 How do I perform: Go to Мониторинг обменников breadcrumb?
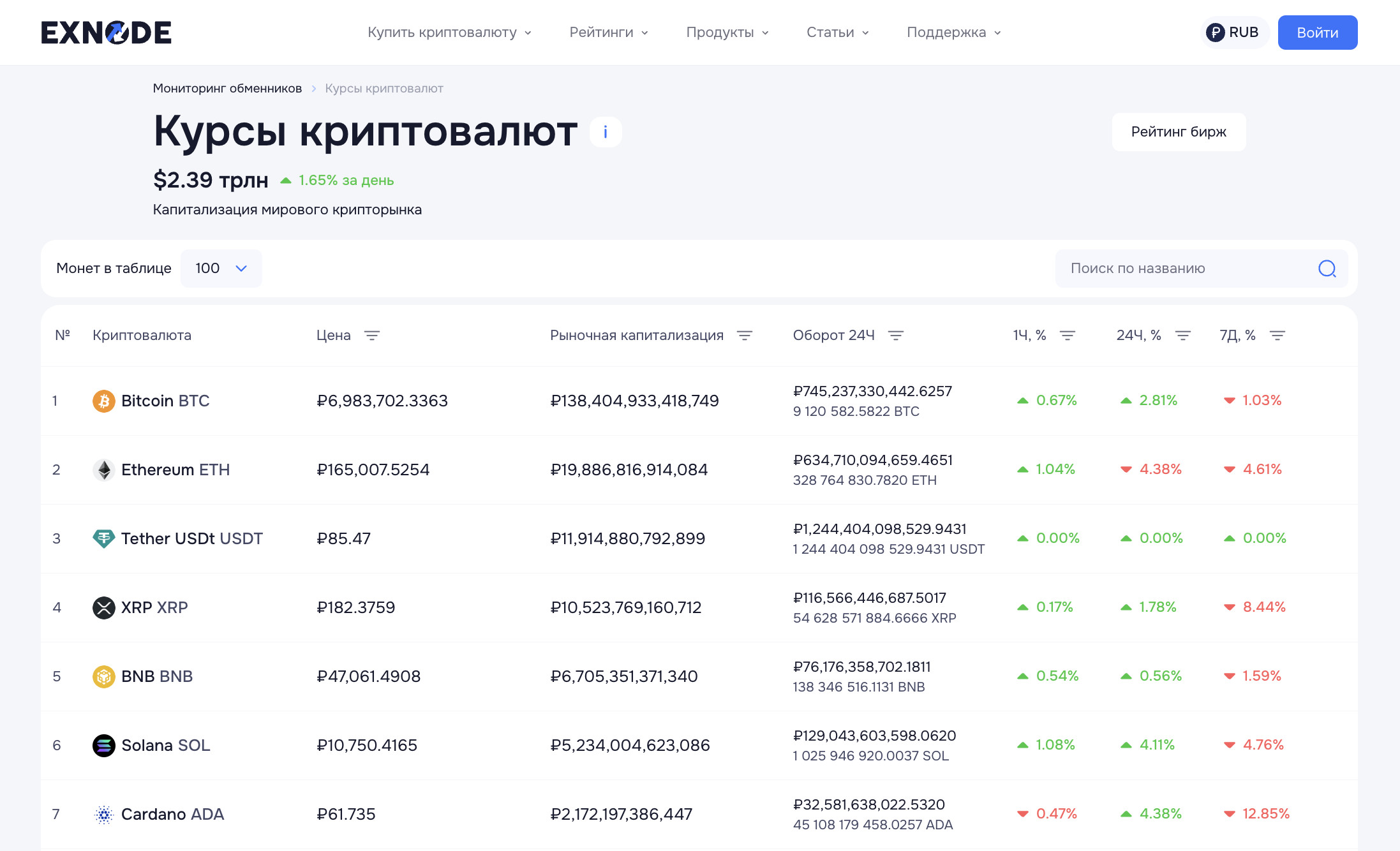tap(227, 89)
